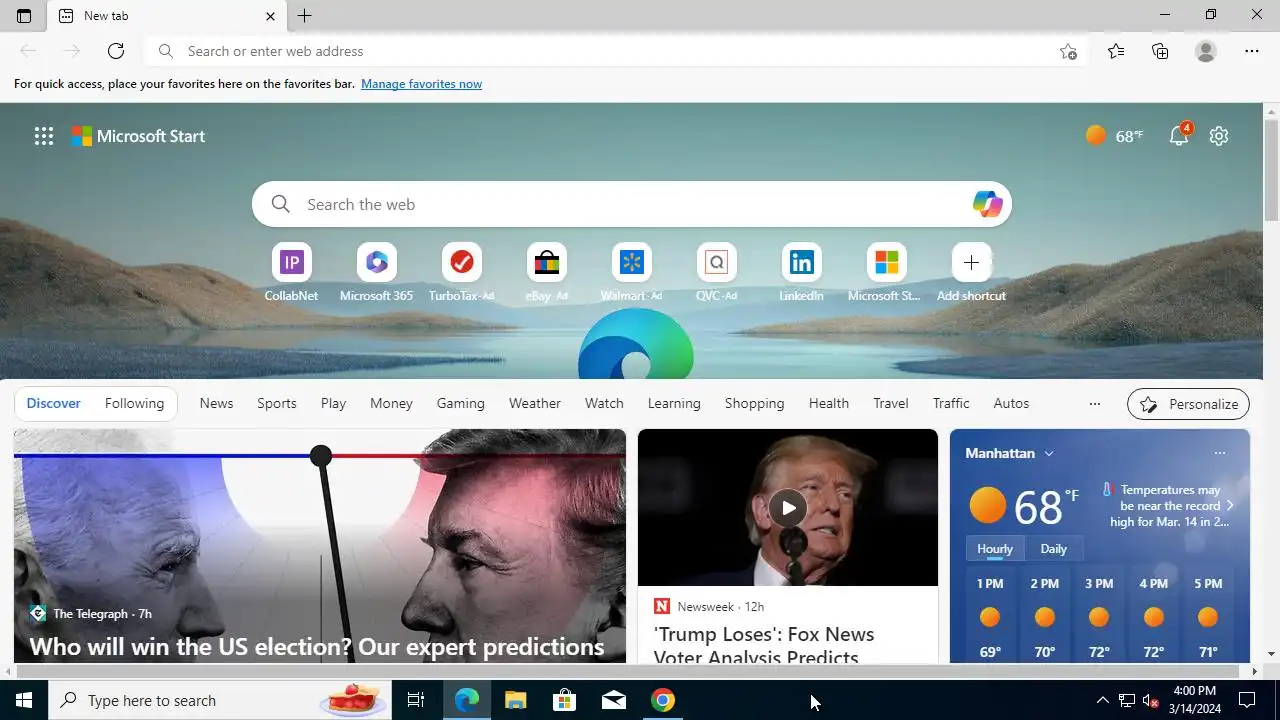Expand the Manhattan location dropdown
Image resolution: width=1280 pixels, height=720 pixels.
(x=1009, y=453)
